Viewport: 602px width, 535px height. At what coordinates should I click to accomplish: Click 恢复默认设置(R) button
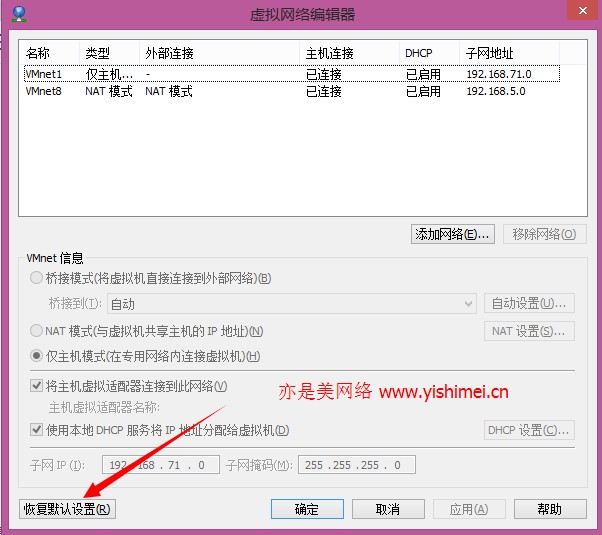click(67, 509)
